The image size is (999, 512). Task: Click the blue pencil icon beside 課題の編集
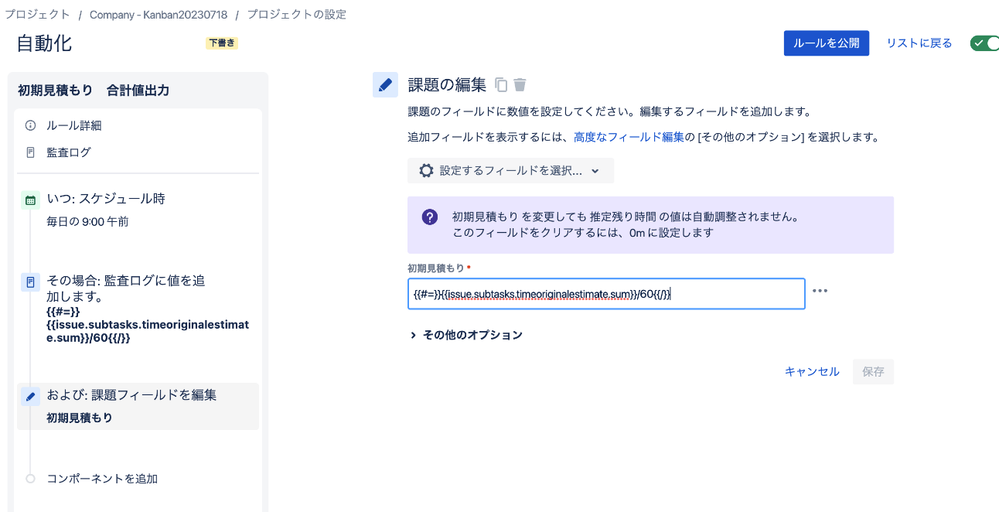coord(385,85)
